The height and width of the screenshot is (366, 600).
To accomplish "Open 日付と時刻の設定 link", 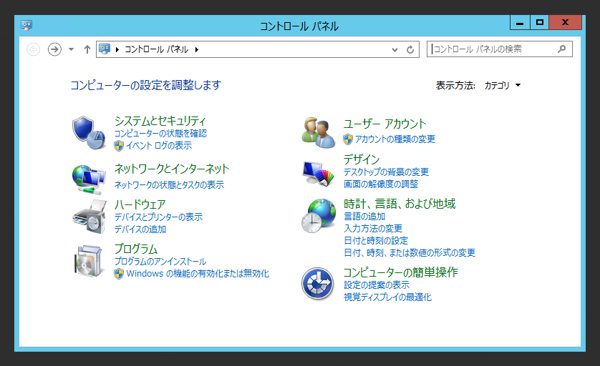I will point(376,241).
